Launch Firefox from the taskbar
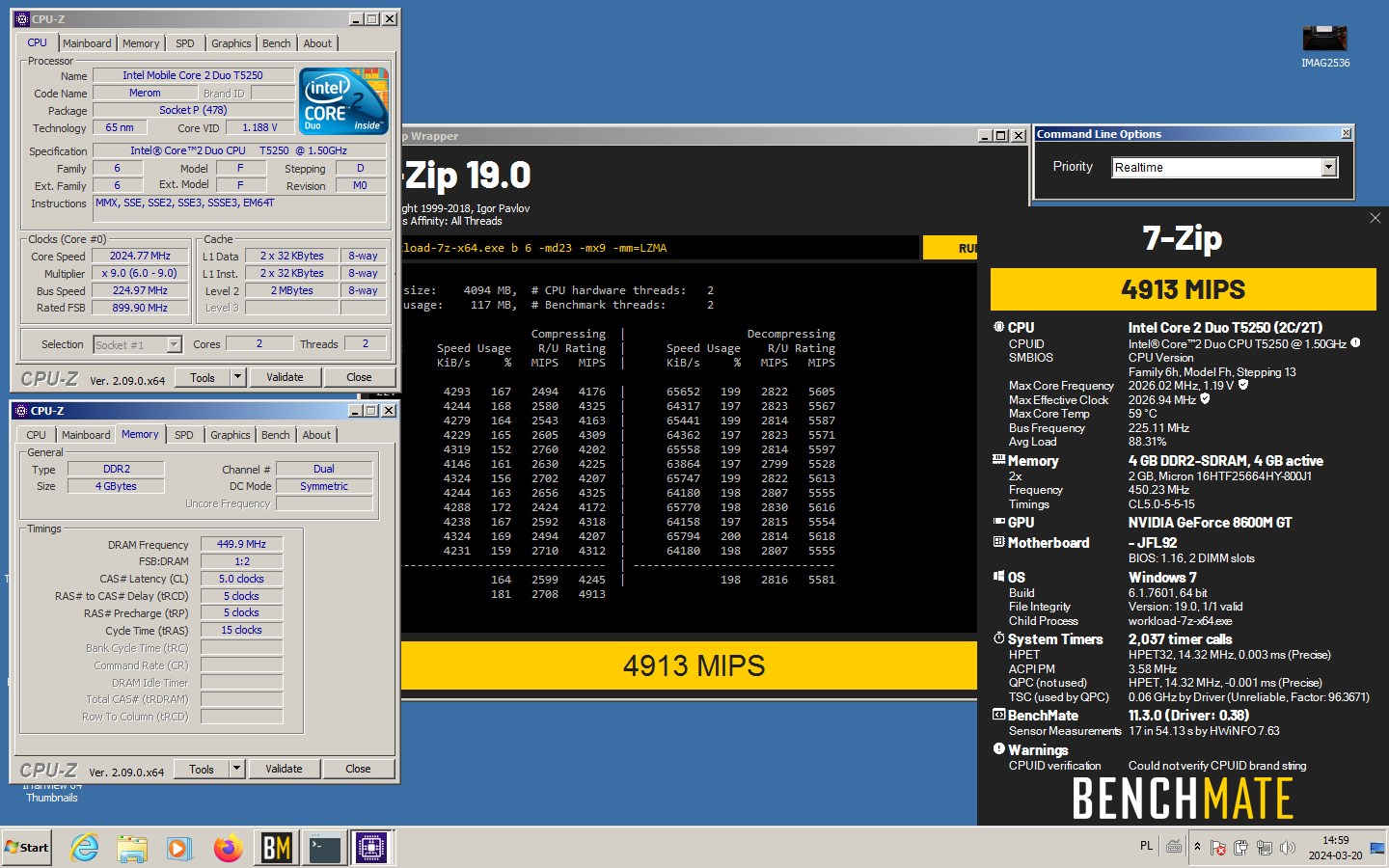The width and height of the screenshot is (1389, 868). [x=228, y=848]
